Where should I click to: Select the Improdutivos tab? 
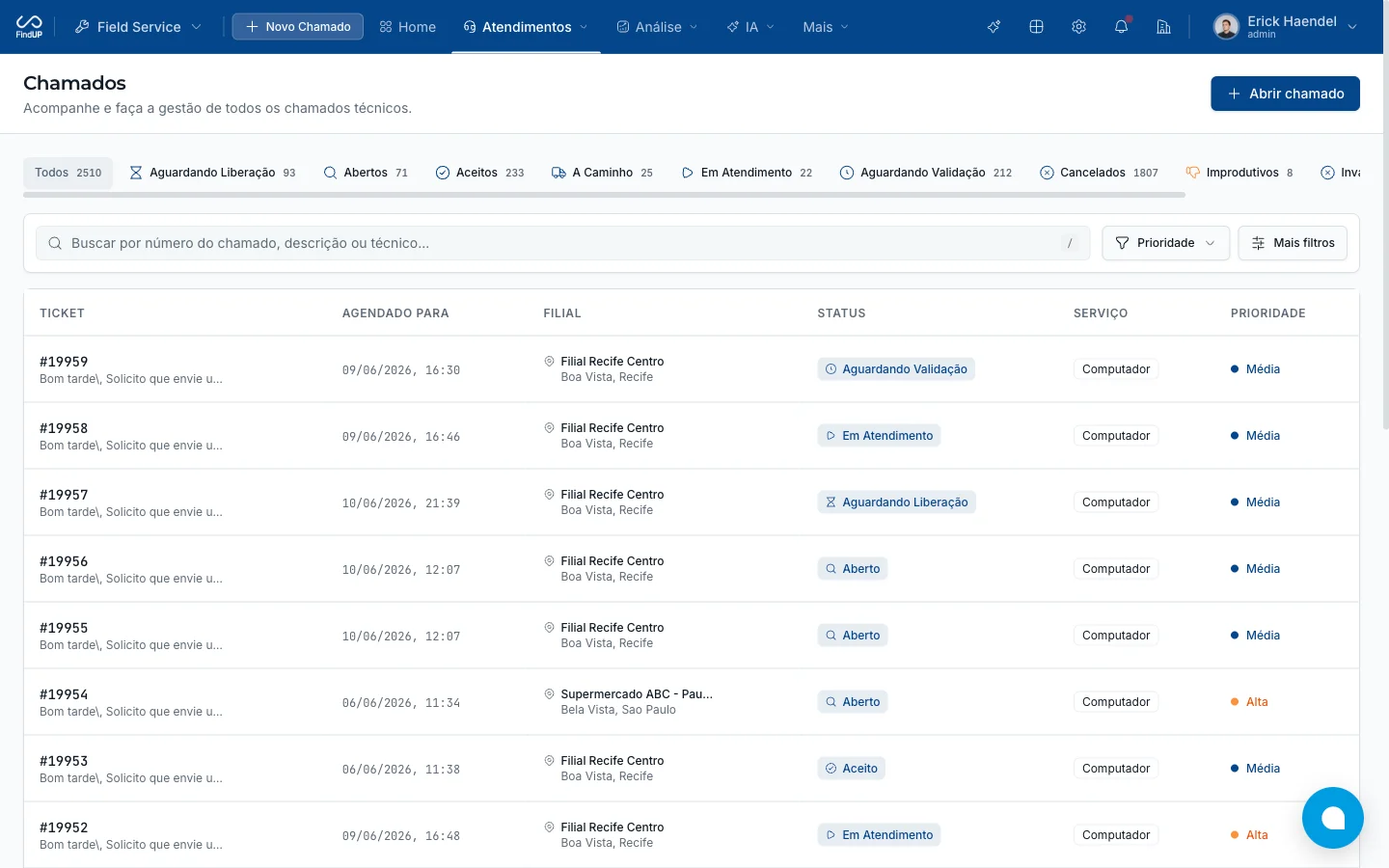tap(1239, 173)
